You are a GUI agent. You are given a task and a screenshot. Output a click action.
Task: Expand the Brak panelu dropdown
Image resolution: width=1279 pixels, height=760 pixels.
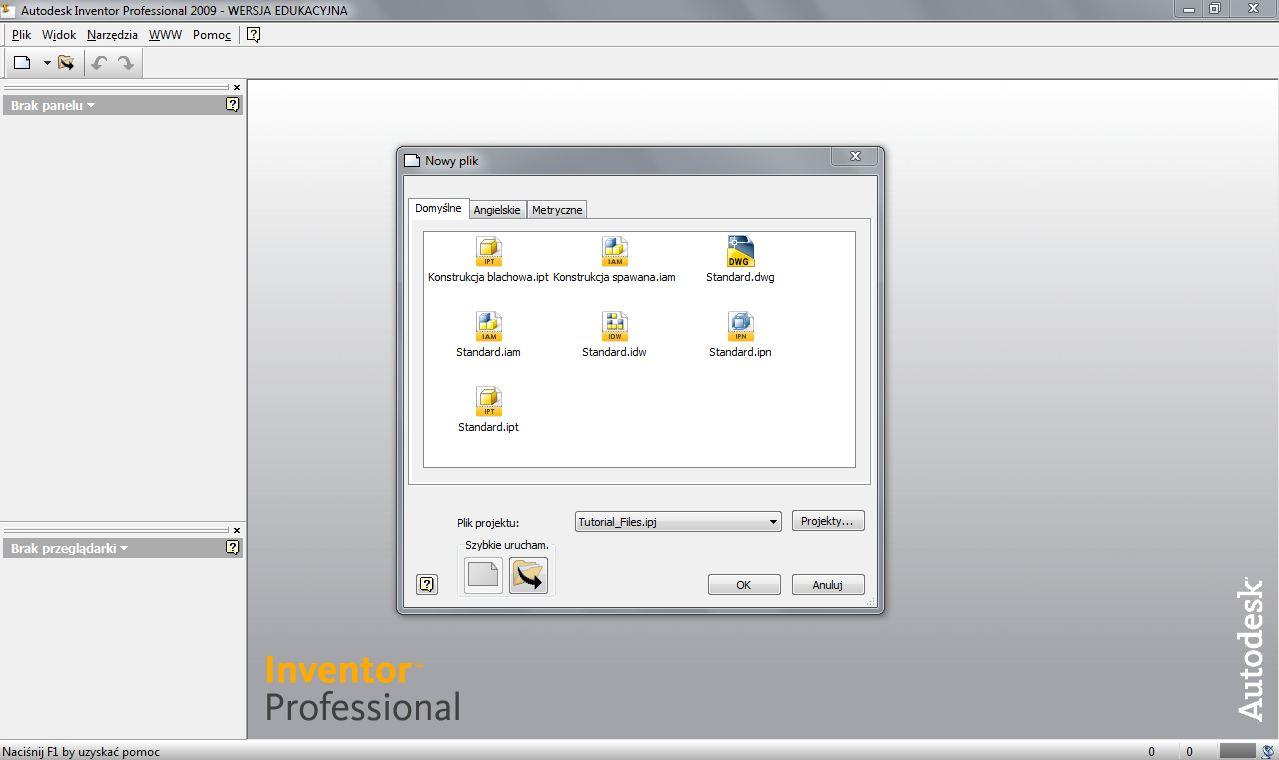tap(91, 105)
